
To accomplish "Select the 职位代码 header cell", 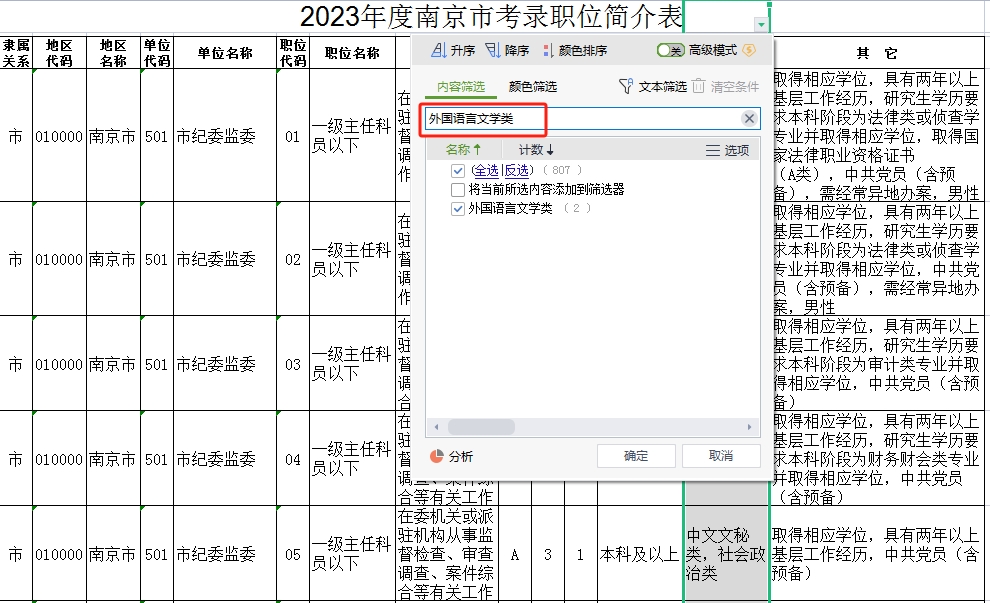I will coord(293,52).
